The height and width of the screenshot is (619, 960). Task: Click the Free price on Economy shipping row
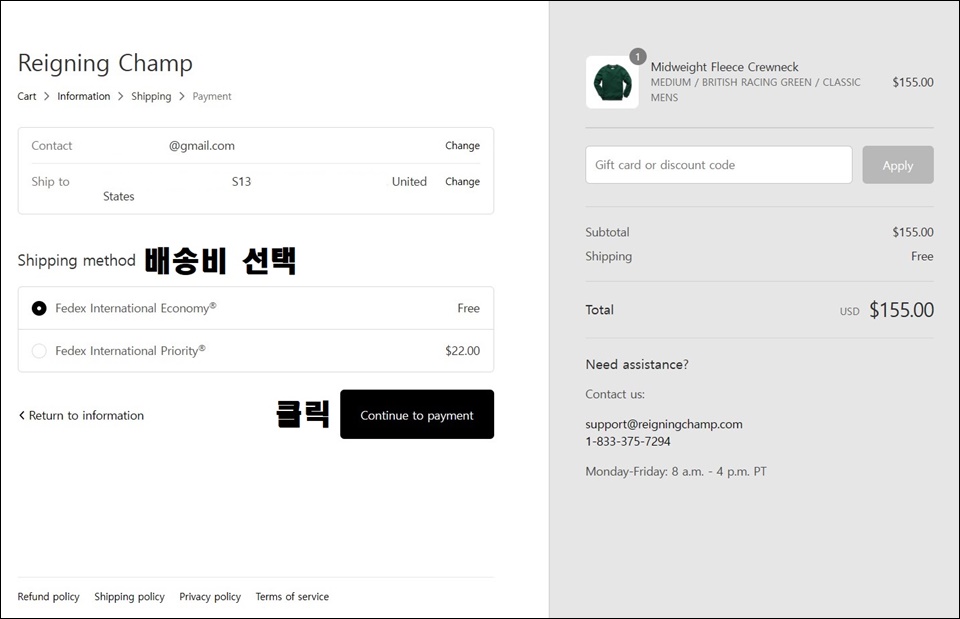[468, 309]
